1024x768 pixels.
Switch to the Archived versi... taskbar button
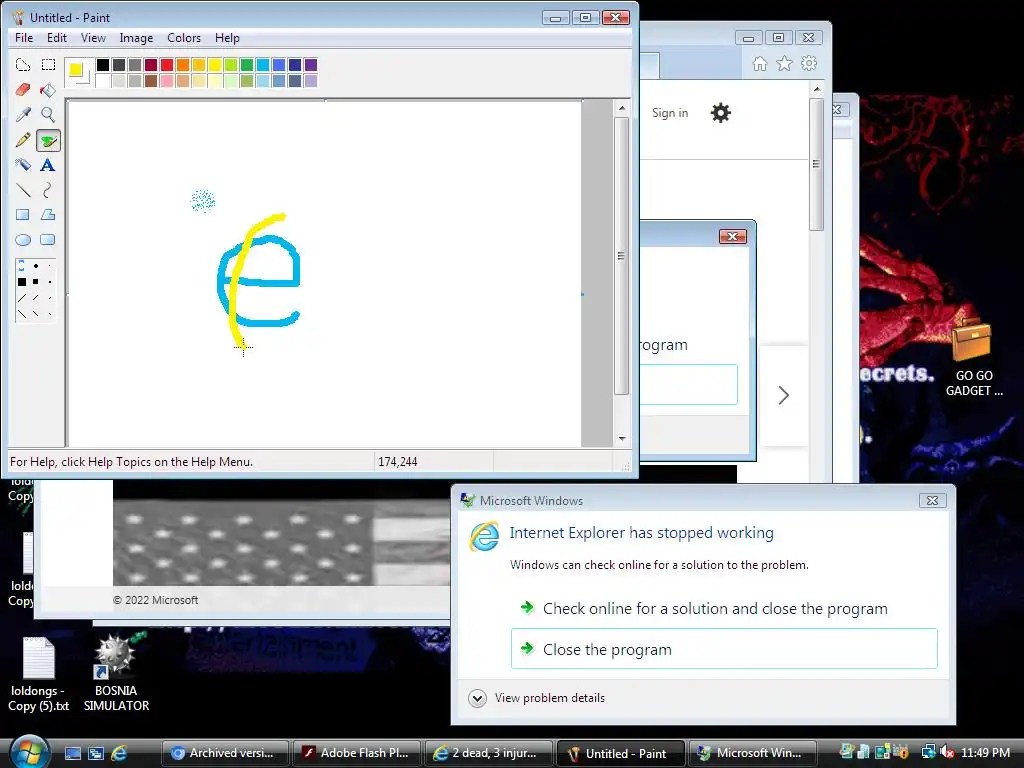click(x=225, y=753)
